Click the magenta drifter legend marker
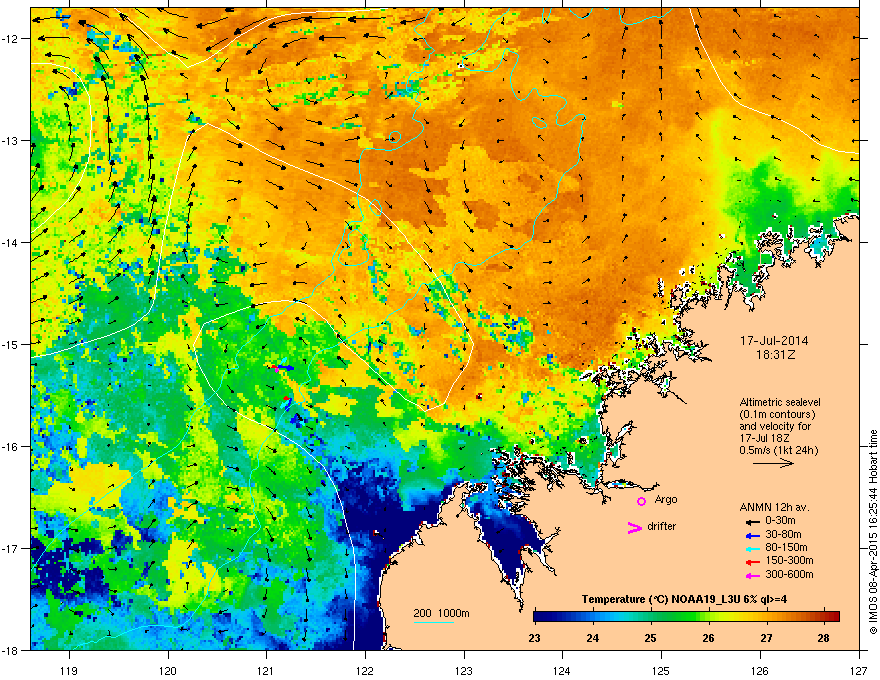This screenshot has height=680, width=880. pyautogui.click(x=635, y=527)
